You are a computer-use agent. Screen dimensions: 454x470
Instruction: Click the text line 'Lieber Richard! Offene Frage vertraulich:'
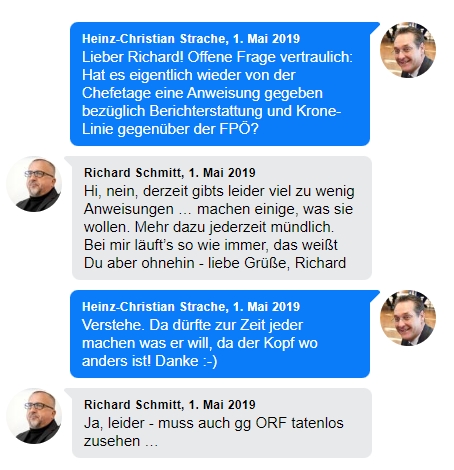tap(217, 57)
